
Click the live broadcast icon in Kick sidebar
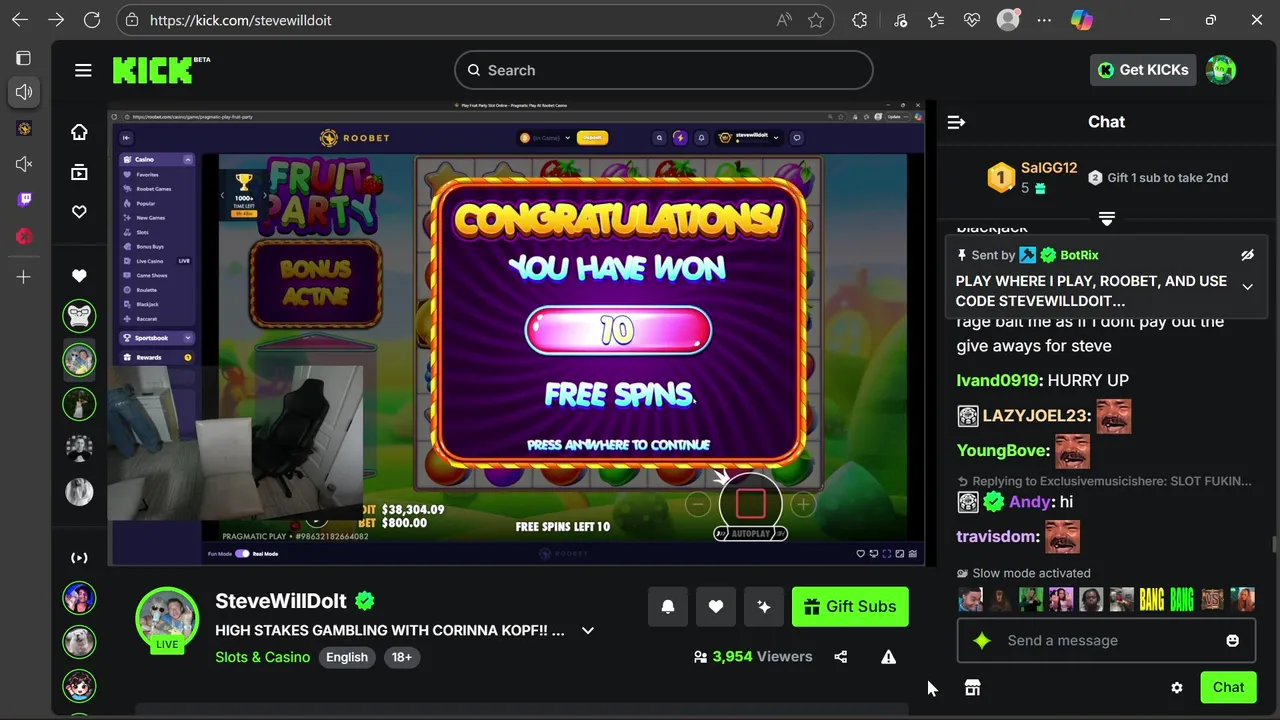[79, 558]
